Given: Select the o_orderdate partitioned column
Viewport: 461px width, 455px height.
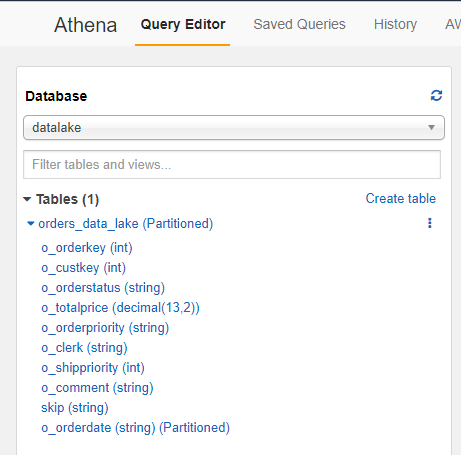Looking at the screenshot, I should [x=136, y=428].
